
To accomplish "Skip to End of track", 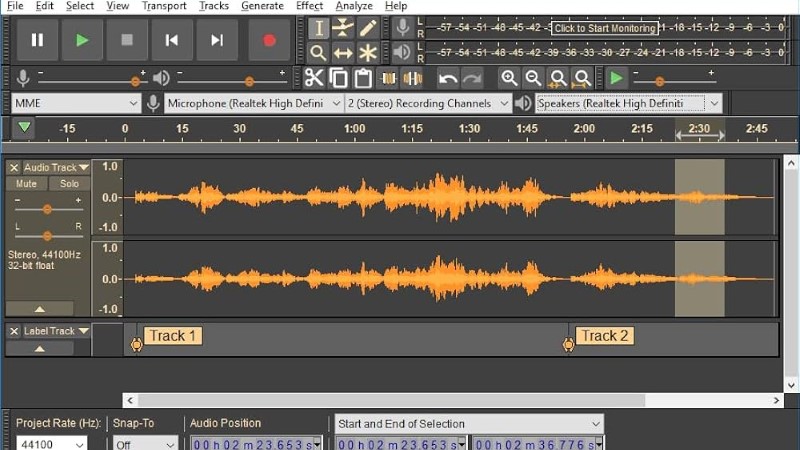I will pos(217,40).
